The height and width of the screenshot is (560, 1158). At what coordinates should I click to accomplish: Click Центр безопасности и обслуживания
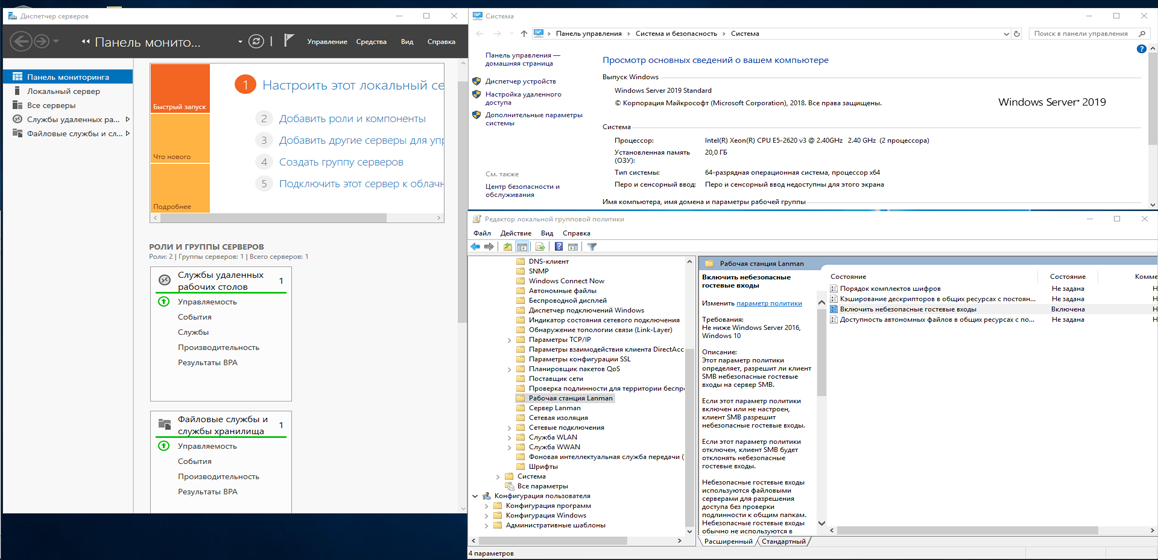522,191
